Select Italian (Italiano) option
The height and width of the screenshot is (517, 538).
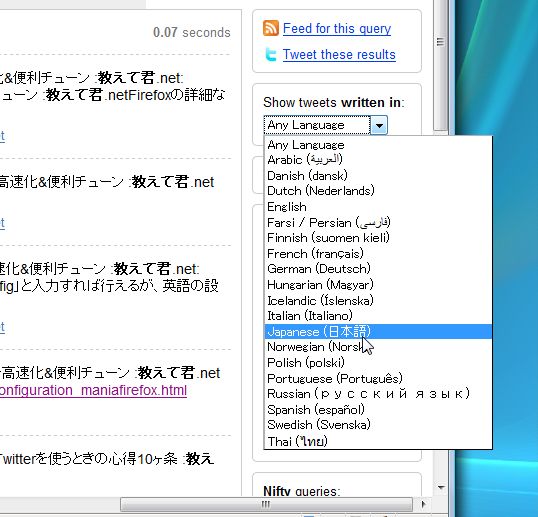coord(378,316)
